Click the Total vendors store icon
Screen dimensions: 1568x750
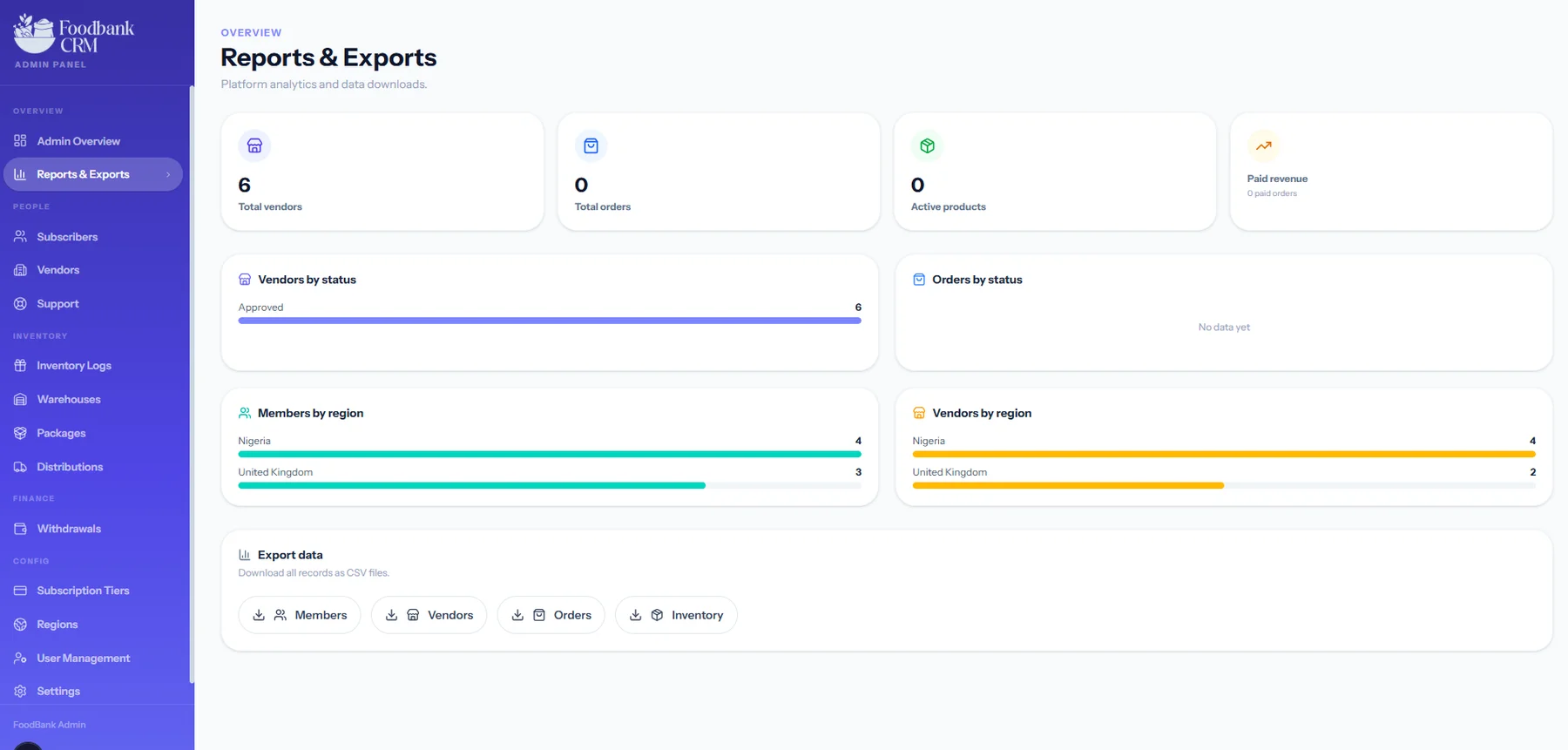pos(254,145)
